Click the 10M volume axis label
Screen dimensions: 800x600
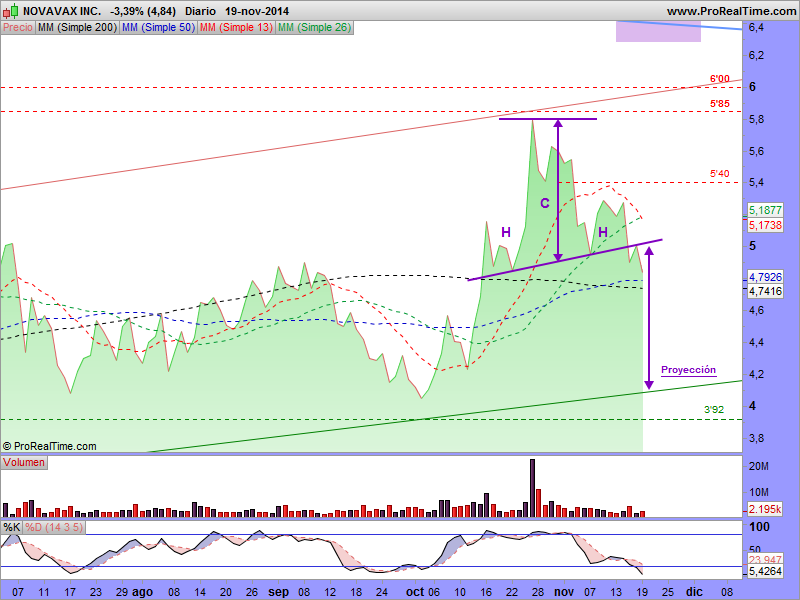click(x=759, y=492)
